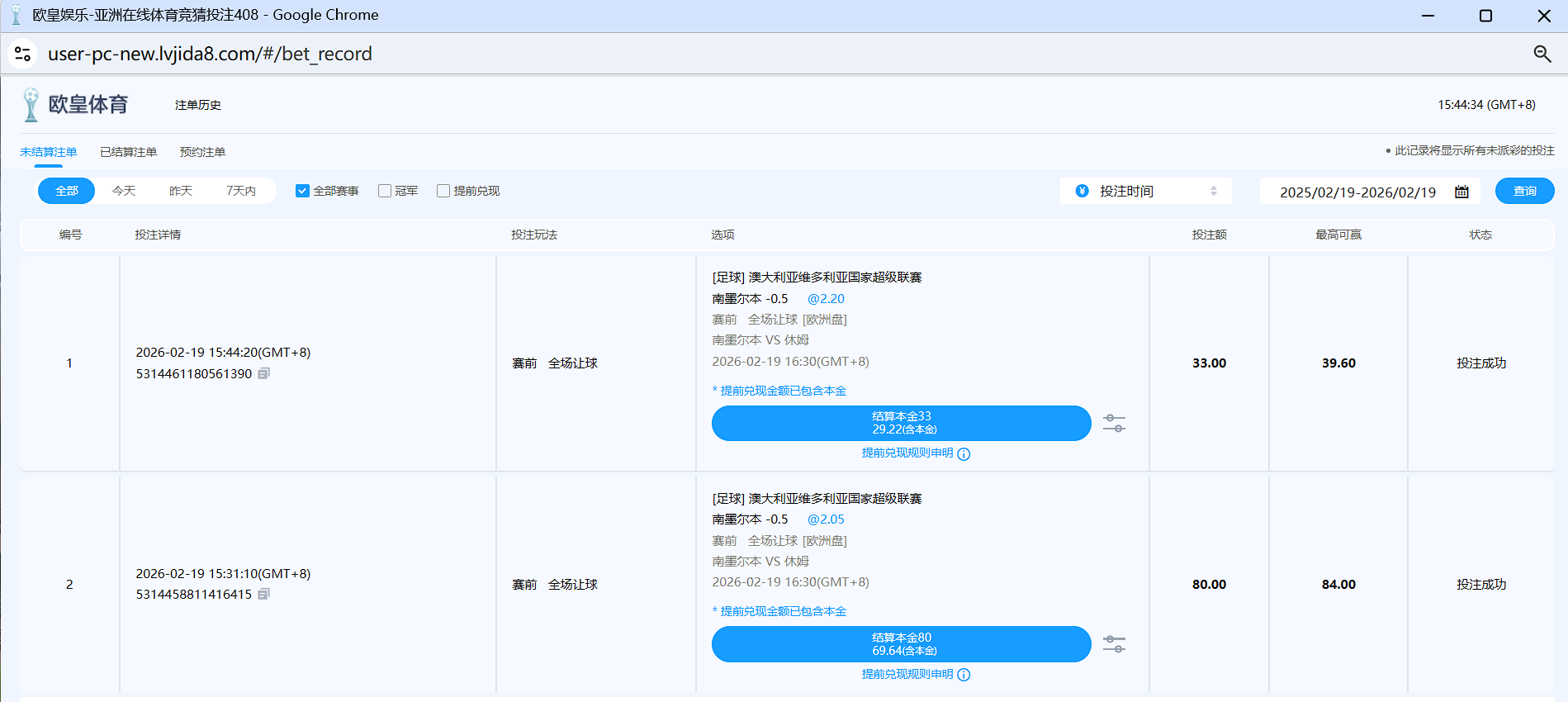
Task: Open cash-out slider settings for first bet
Action: 1114,424
